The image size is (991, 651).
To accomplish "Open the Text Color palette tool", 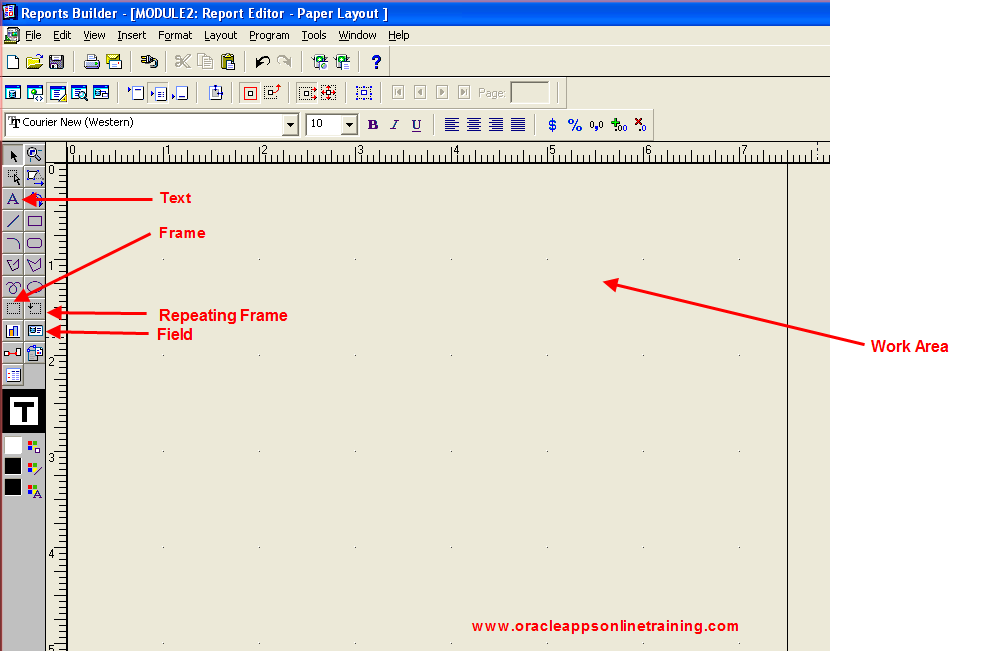I will click(x=34, y=491).
